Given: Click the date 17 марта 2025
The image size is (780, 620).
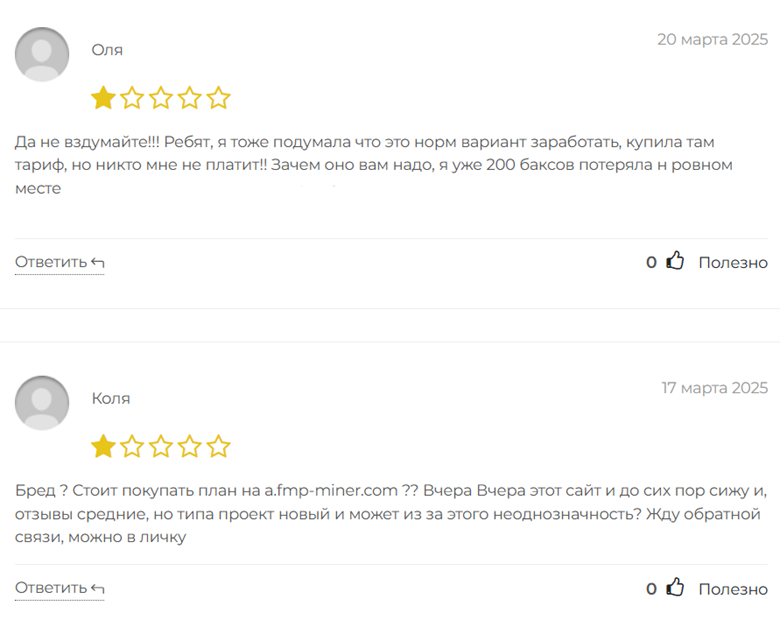Looking at the screenshot, I should click(714, 388).
